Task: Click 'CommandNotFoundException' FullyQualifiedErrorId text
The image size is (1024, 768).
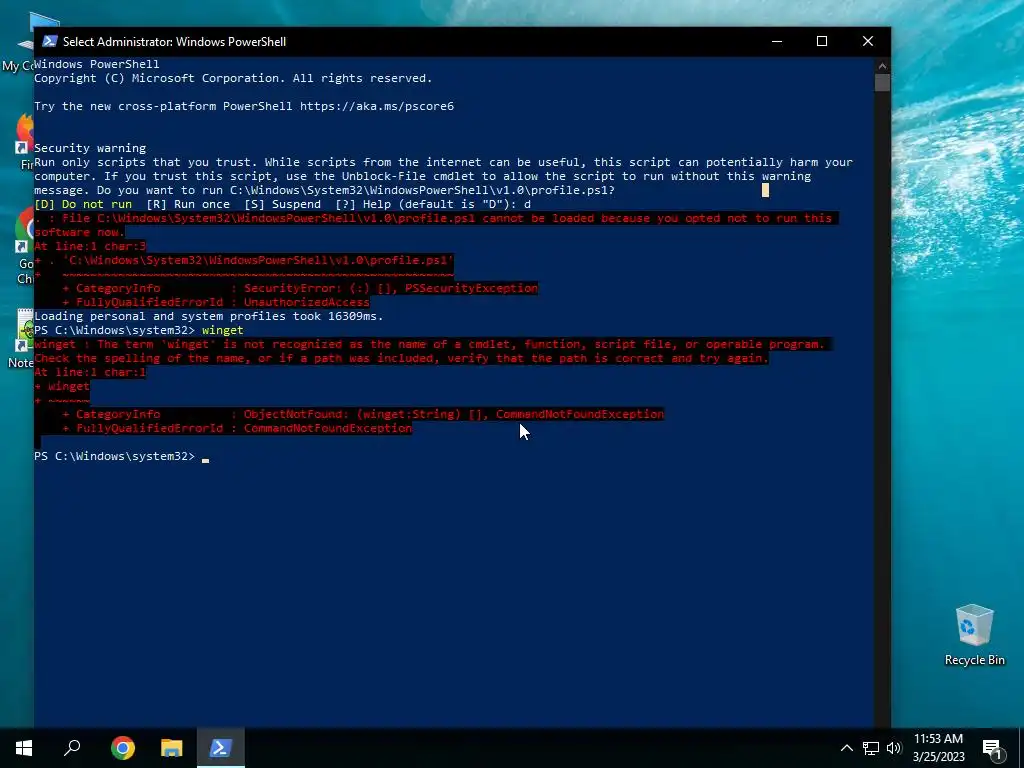Action: point(328,428)
